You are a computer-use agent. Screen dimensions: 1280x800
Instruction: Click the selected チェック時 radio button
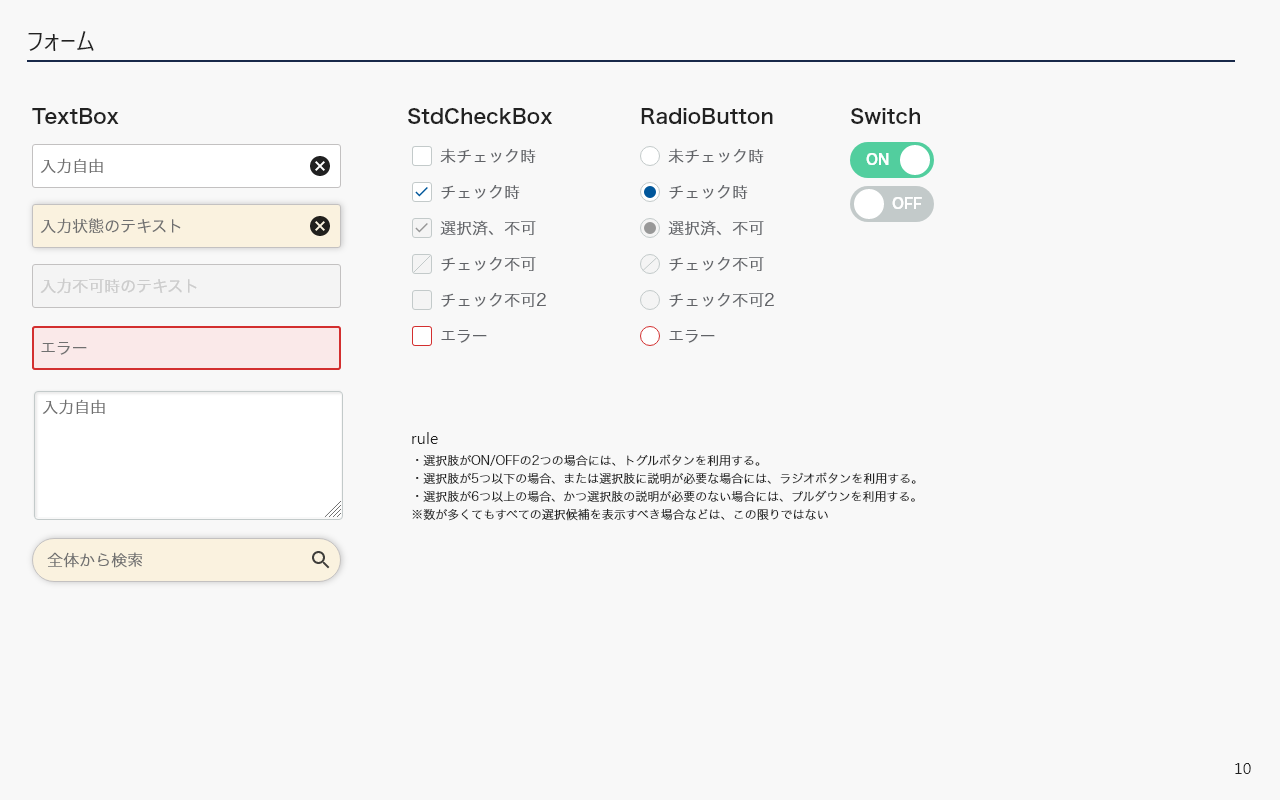pyautogui.click(x=650, y=192)
